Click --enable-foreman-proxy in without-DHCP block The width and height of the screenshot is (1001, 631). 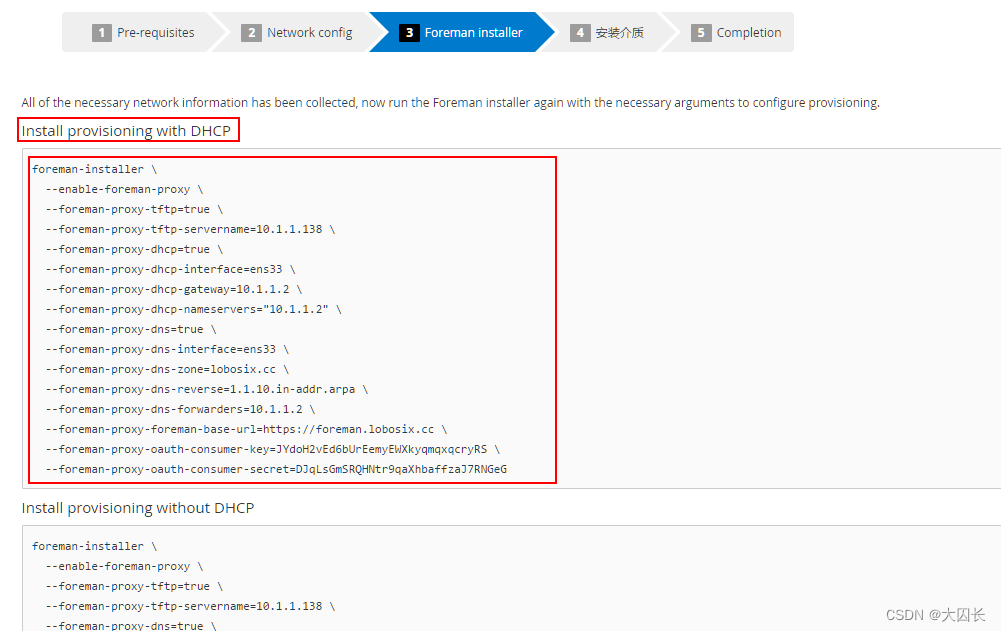[x=124, y=566]
